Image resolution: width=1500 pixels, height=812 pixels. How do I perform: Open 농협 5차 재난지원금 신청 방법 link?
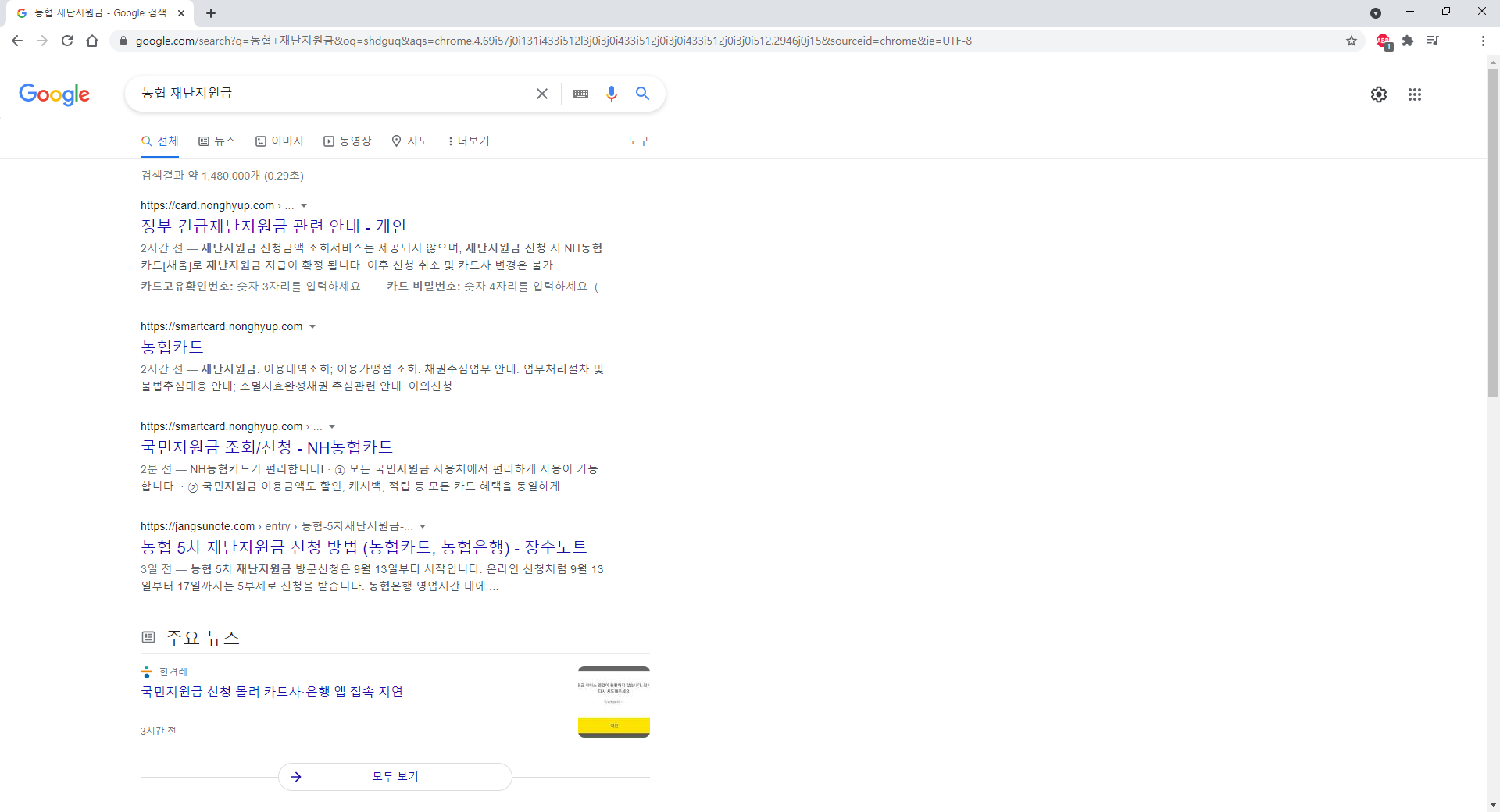[x=364, y=547]
